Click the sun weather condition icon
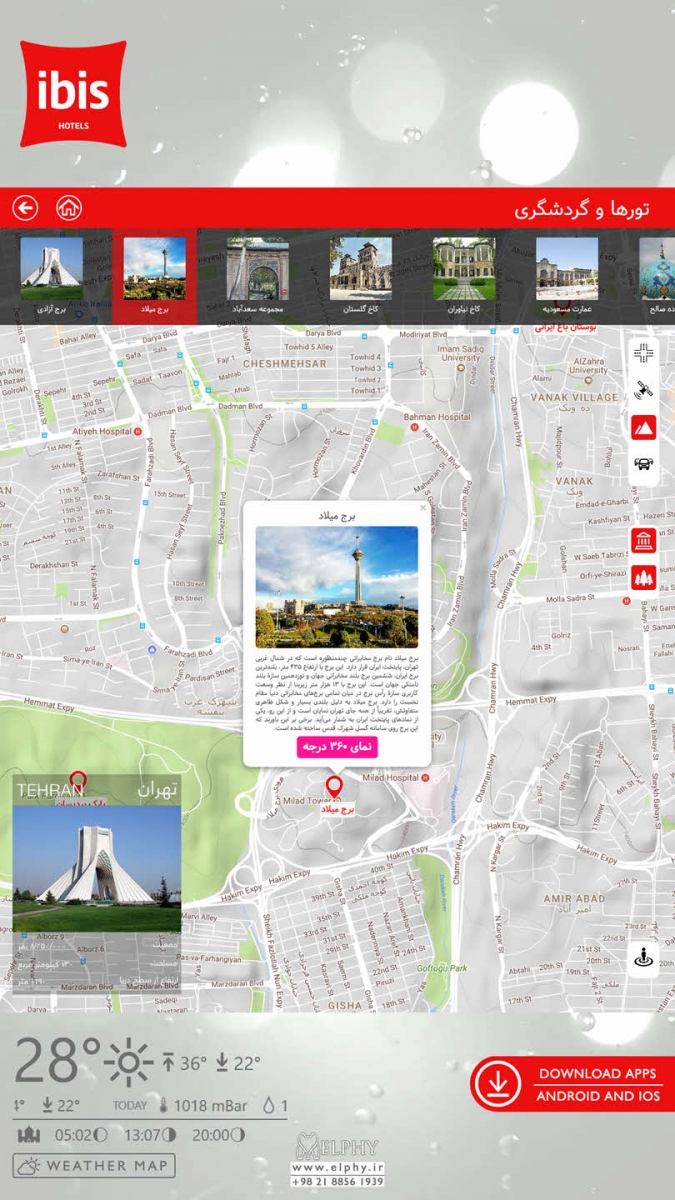This screenshot has width=675, height=1200. pyautogui.click(x=130, y=1062)
